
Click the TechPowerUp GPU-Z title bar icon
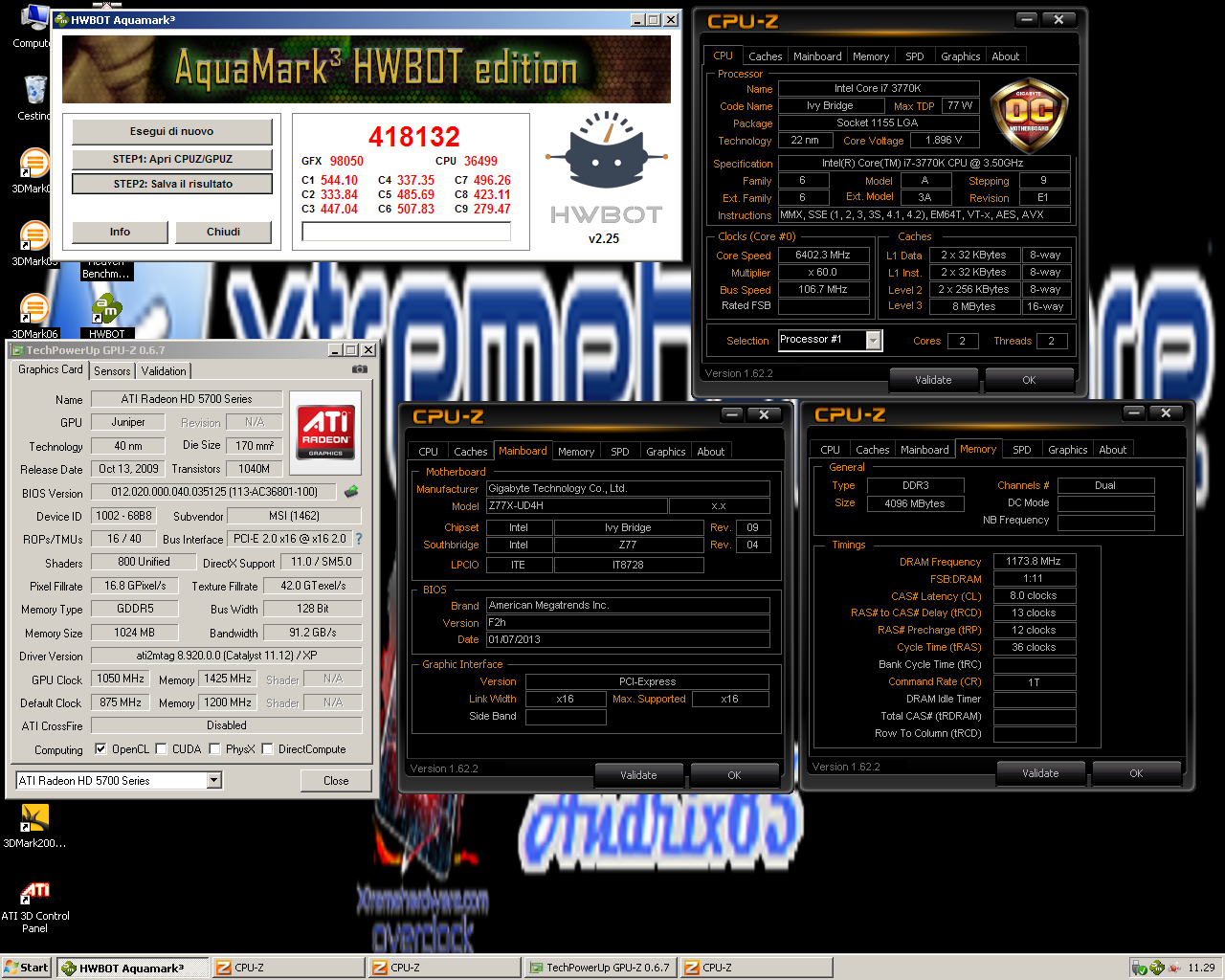coord(17,350)
